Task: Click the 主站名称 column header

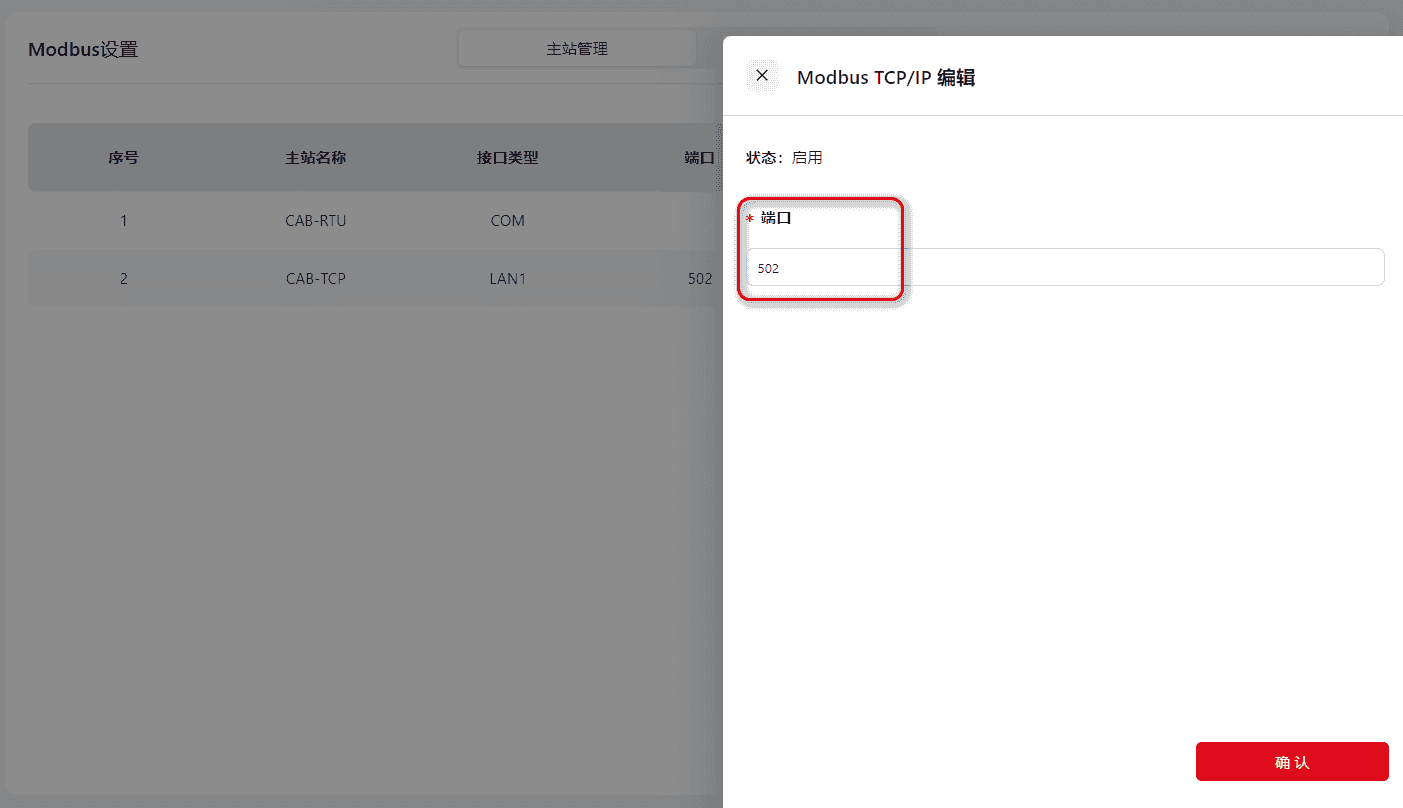Action: 316,158
